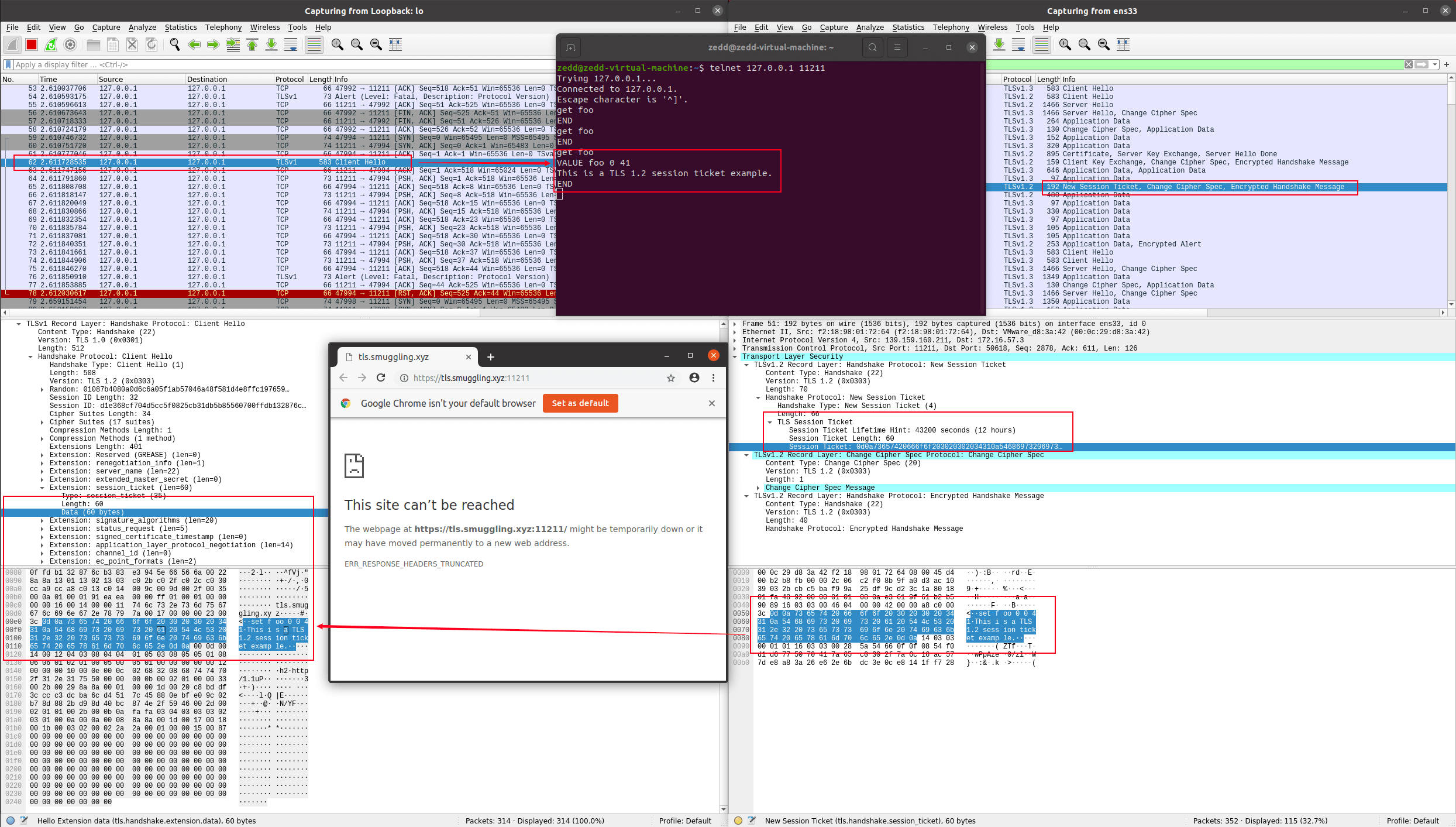Screen dimensions: 1456x827
Task: Toggle packet colorization in ens33 window
Action: pos(1042,44)
